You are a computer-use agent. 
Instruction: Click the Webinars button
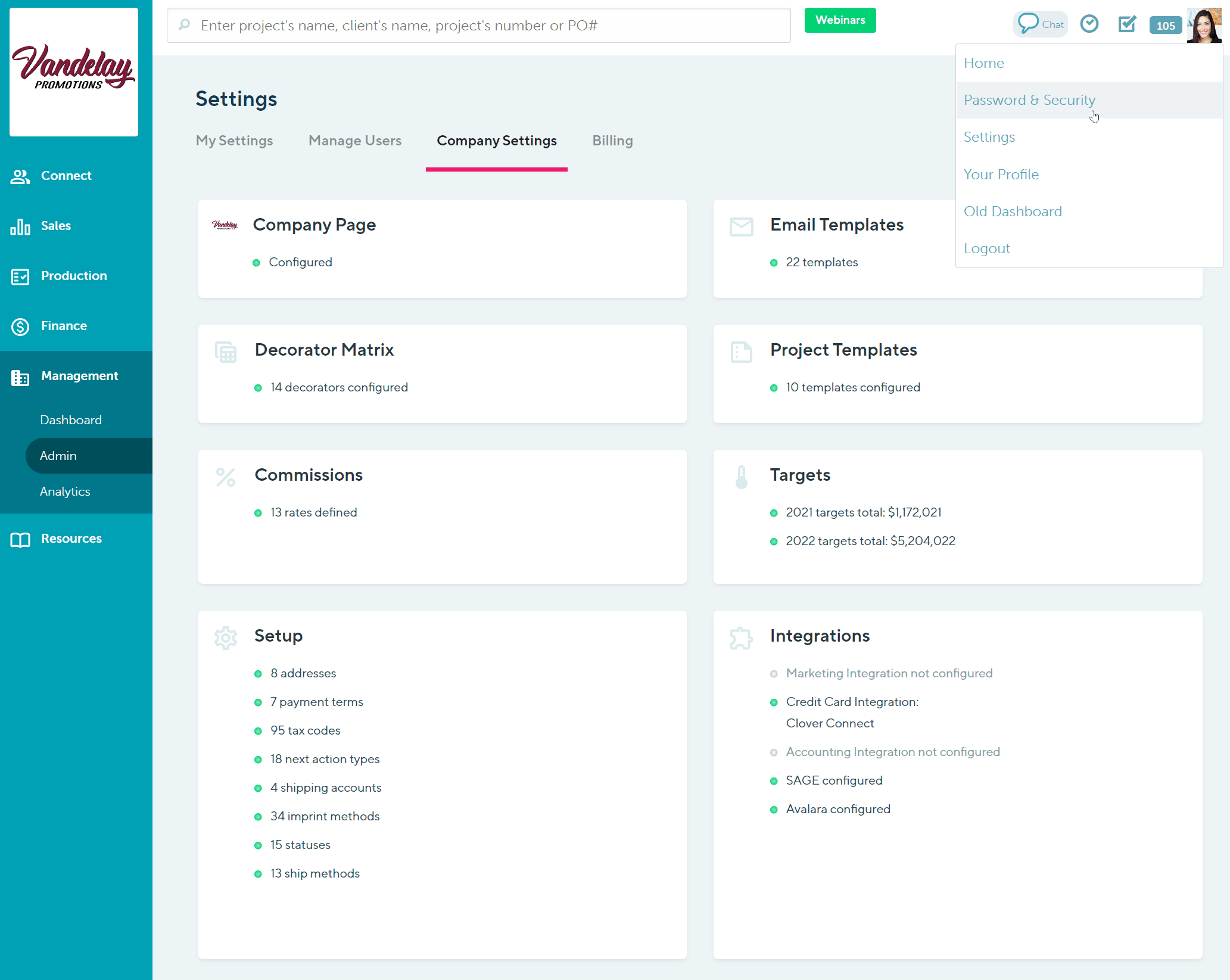[x=840, y=20]
